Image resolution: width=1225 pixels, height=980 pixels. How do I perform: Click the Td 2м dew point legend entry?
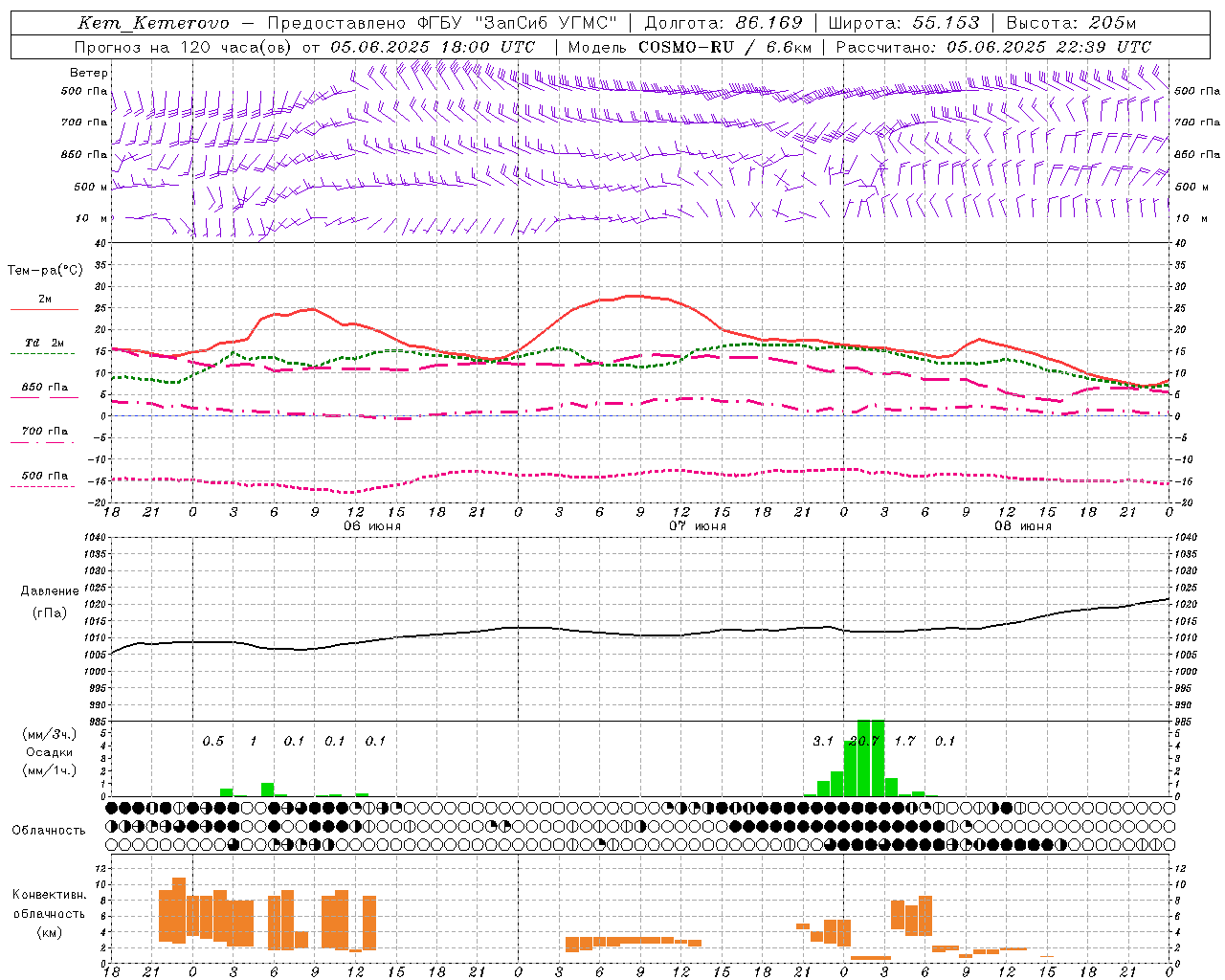click(x=44, y=343)
